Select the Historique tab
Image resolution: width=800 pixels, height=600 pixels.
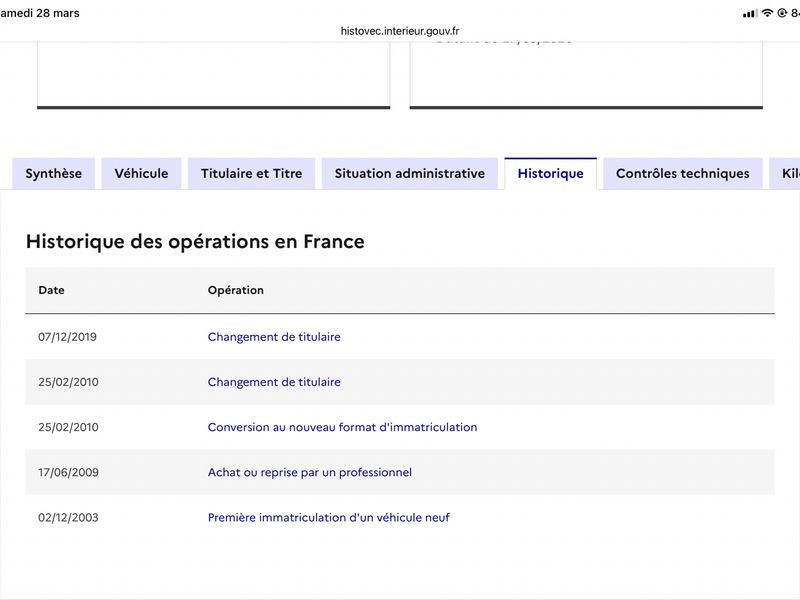[550, 173]
